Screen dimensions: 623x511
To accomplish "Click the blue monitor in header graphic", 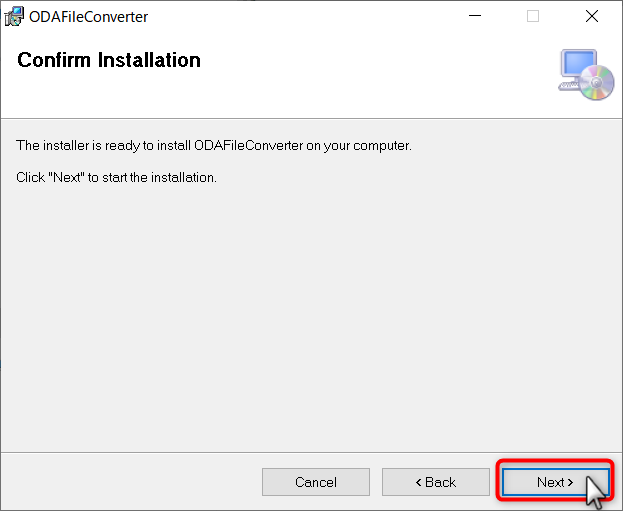I will (x=578, y=64).
